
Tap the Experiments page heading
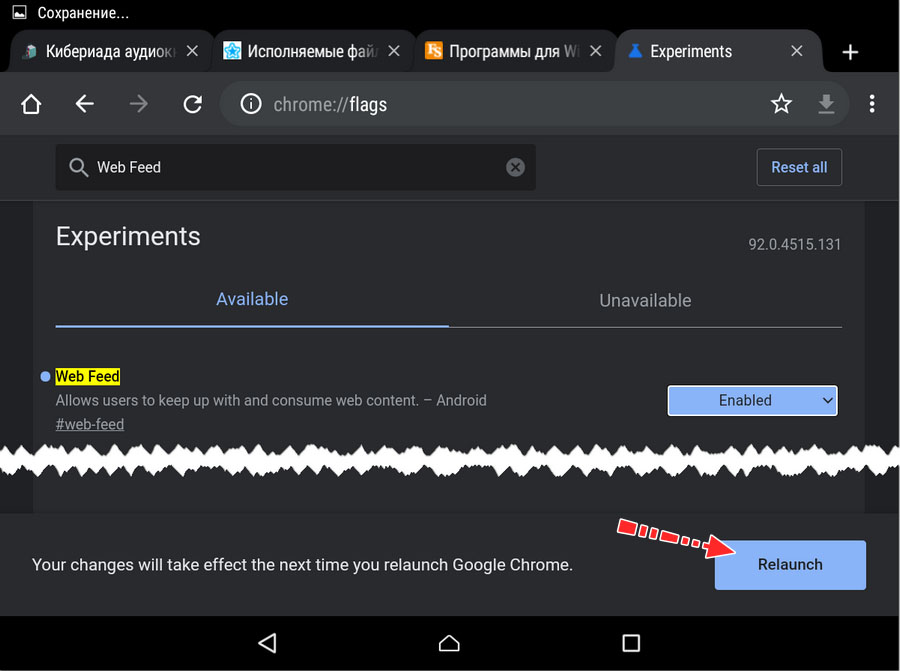(x=128, y=236)
